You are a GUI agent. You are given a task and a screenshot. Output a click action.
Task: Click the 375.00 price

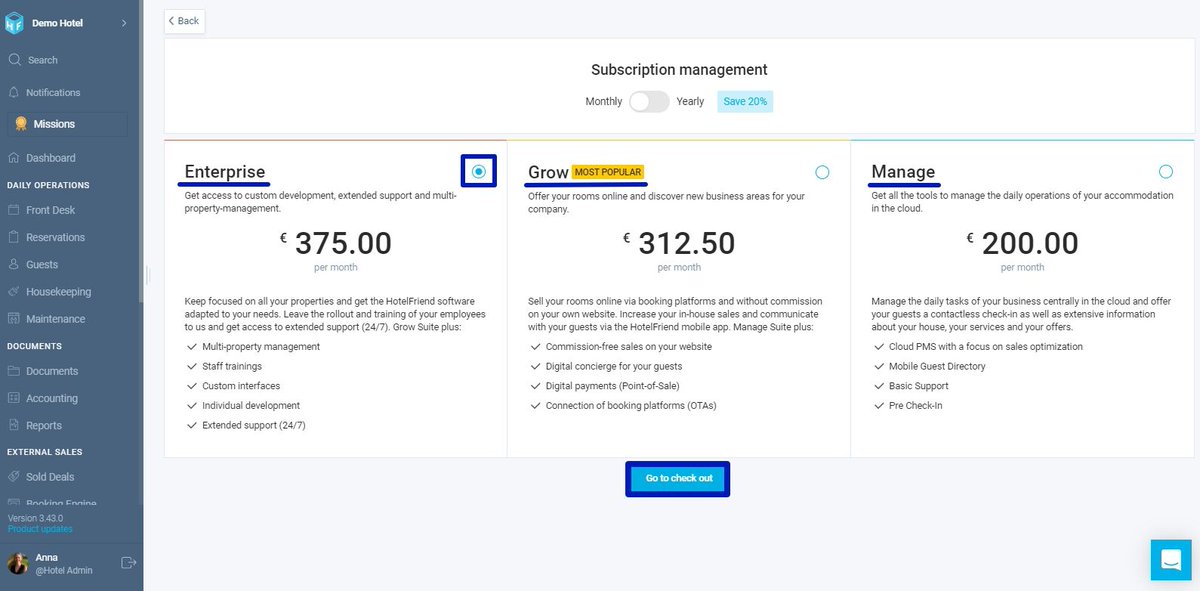click(x=343, y=243)
